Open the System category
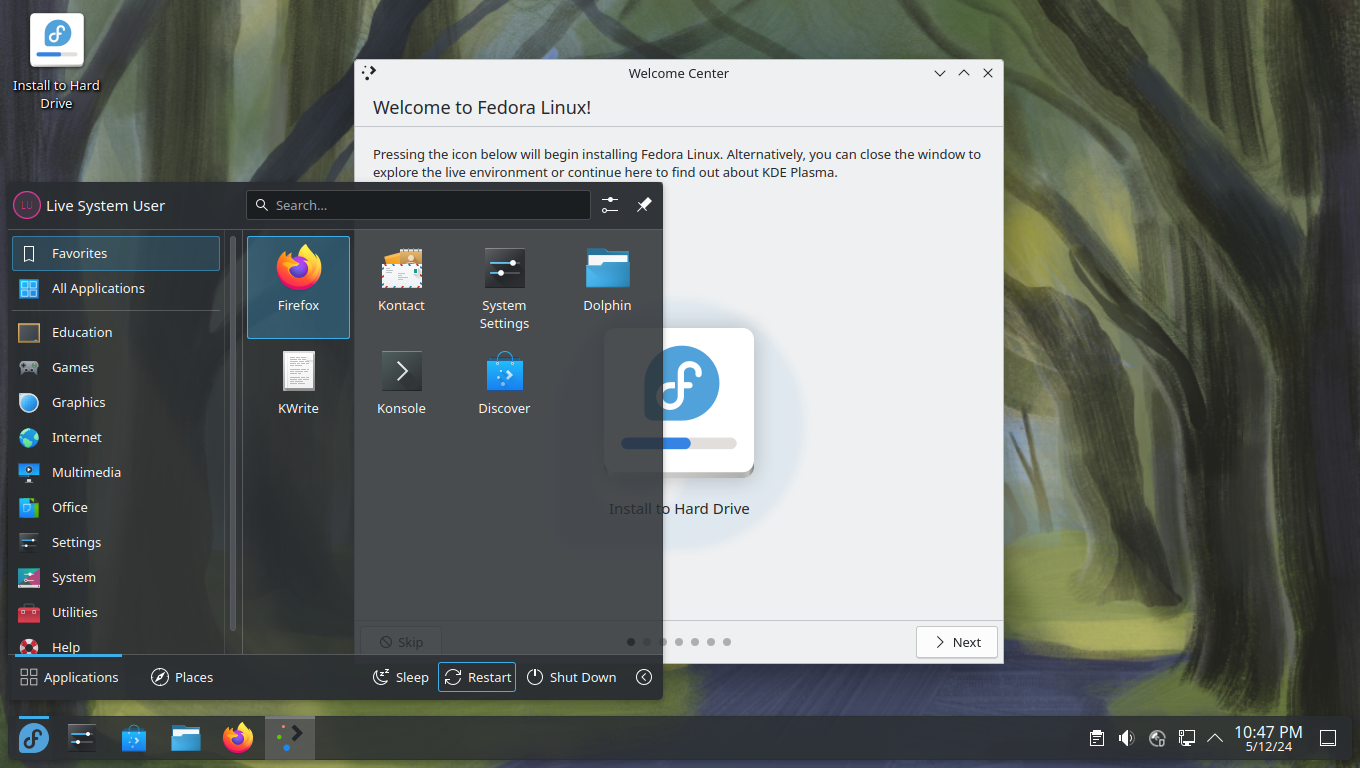 coord(116,577)
